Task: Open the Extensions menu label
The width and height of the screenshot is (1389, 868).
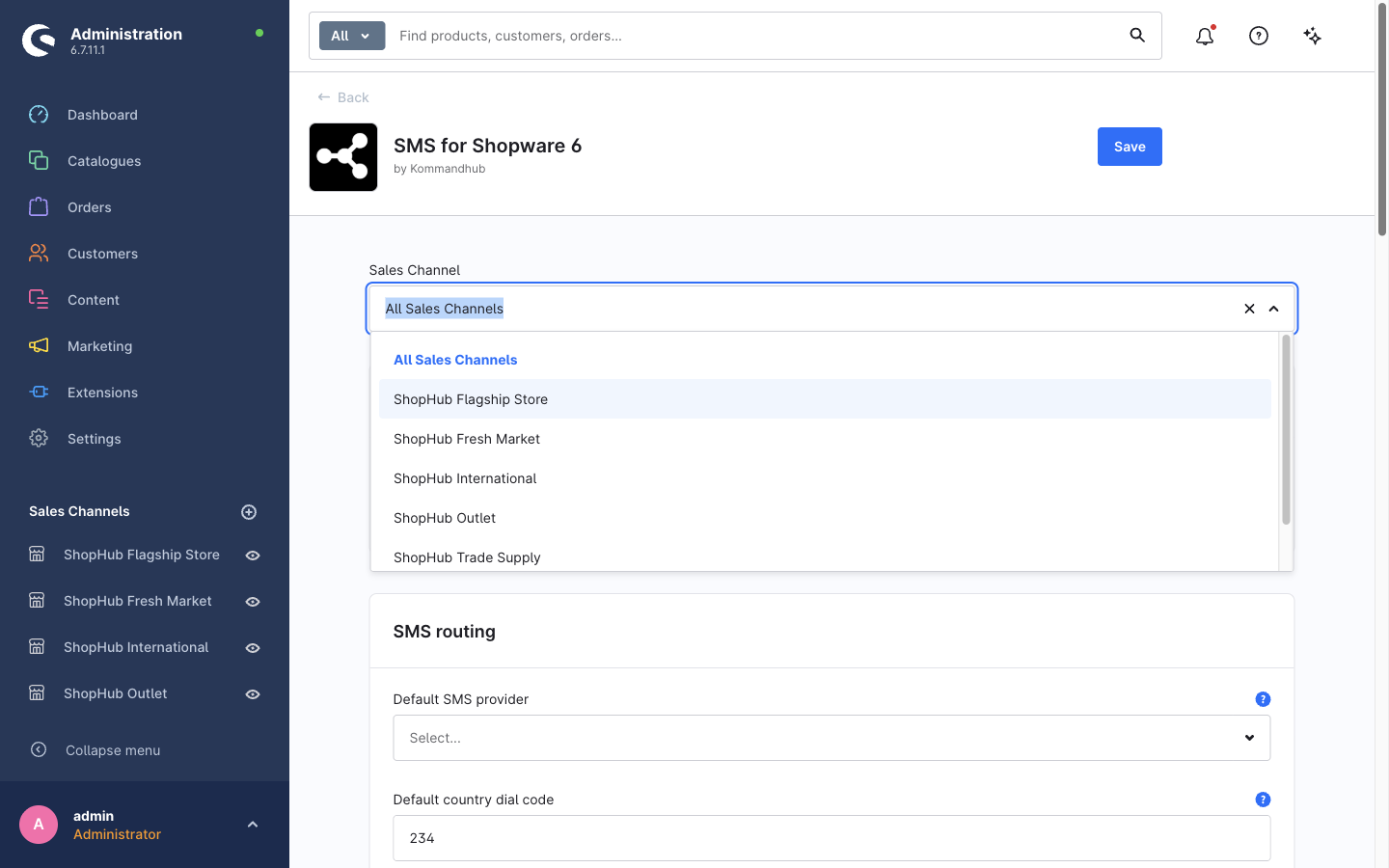Action: click(102, 393)
